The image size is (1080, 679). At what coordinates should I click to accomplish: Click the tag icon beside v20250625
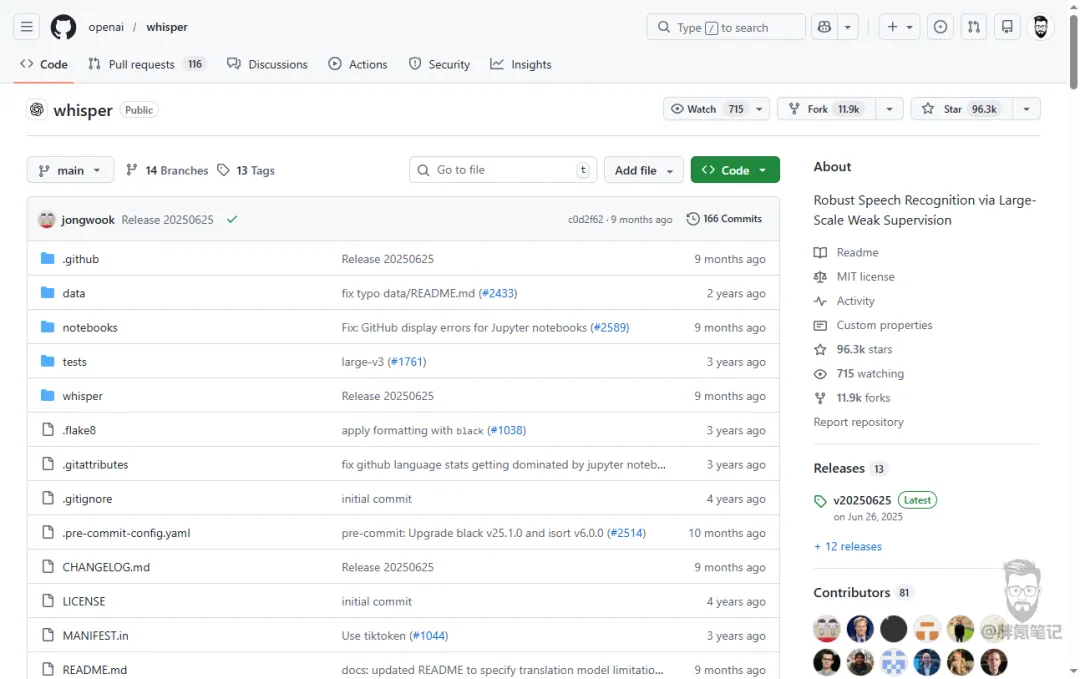pyautogui.click(x=820, y=501)
